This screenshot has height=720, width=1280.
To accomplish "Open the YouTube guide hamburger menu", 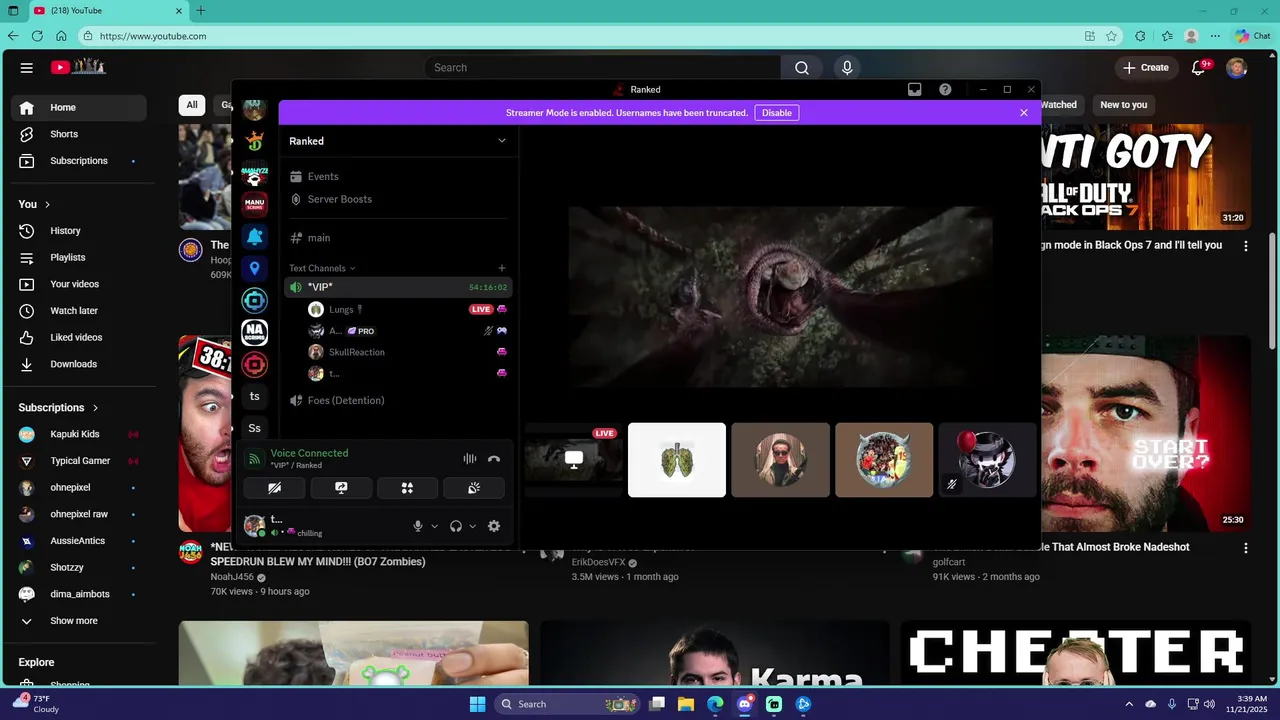I will pos(27,68).
